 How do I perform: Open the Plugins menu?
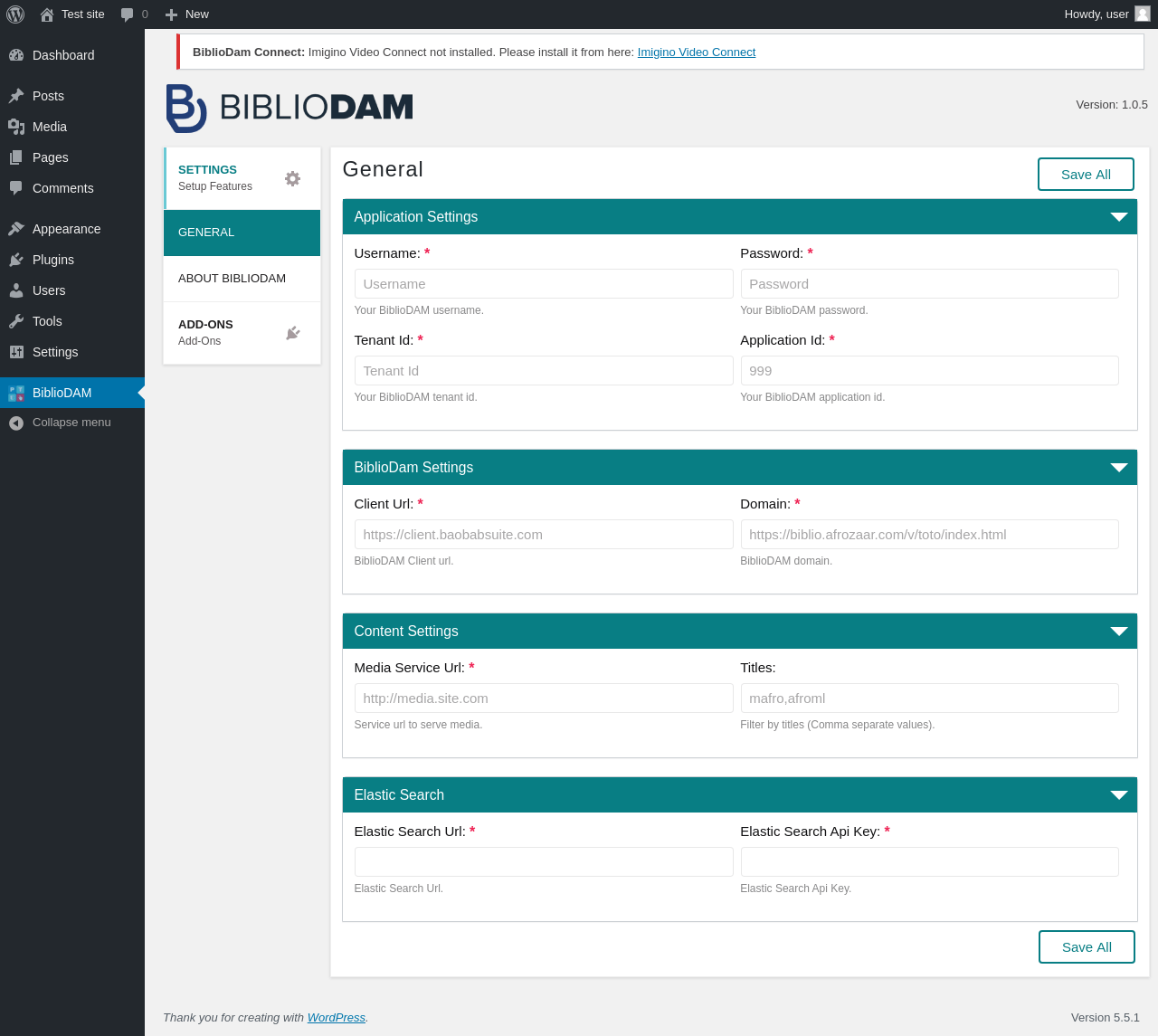point(72,260)
